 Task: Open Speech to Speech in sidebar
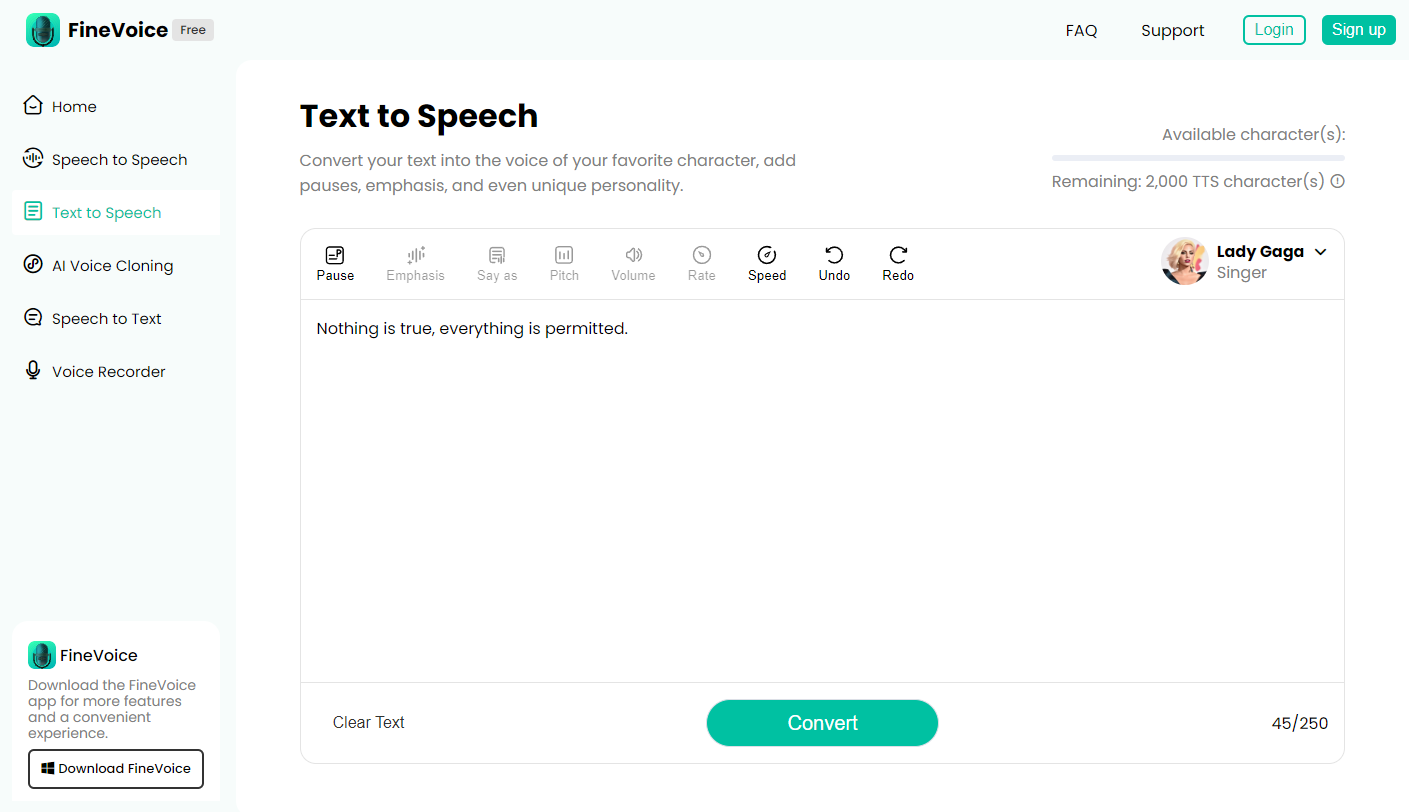119,160
